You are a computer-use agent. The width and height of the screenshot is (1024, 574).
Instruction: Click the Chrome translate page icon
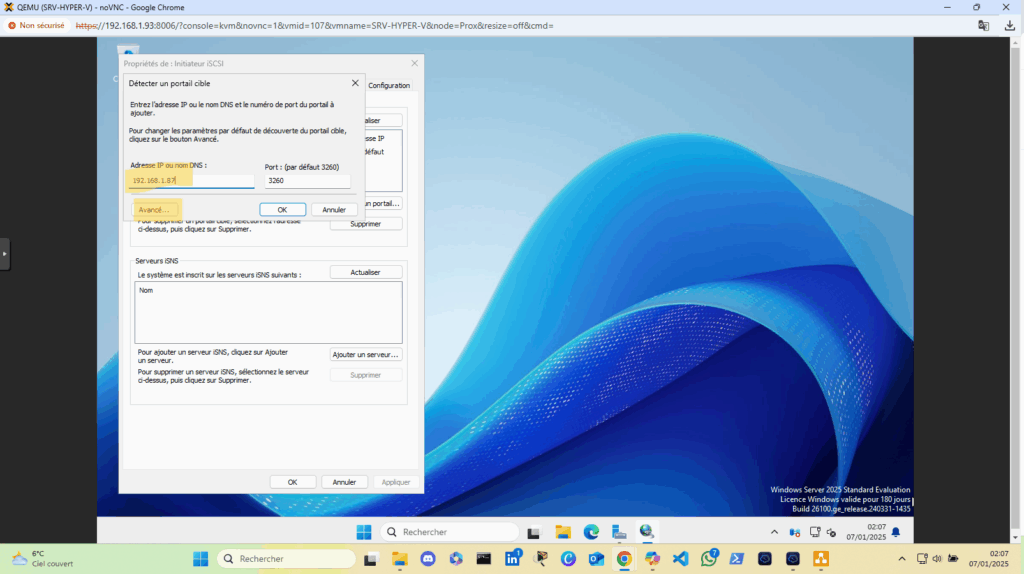point(984,25)
